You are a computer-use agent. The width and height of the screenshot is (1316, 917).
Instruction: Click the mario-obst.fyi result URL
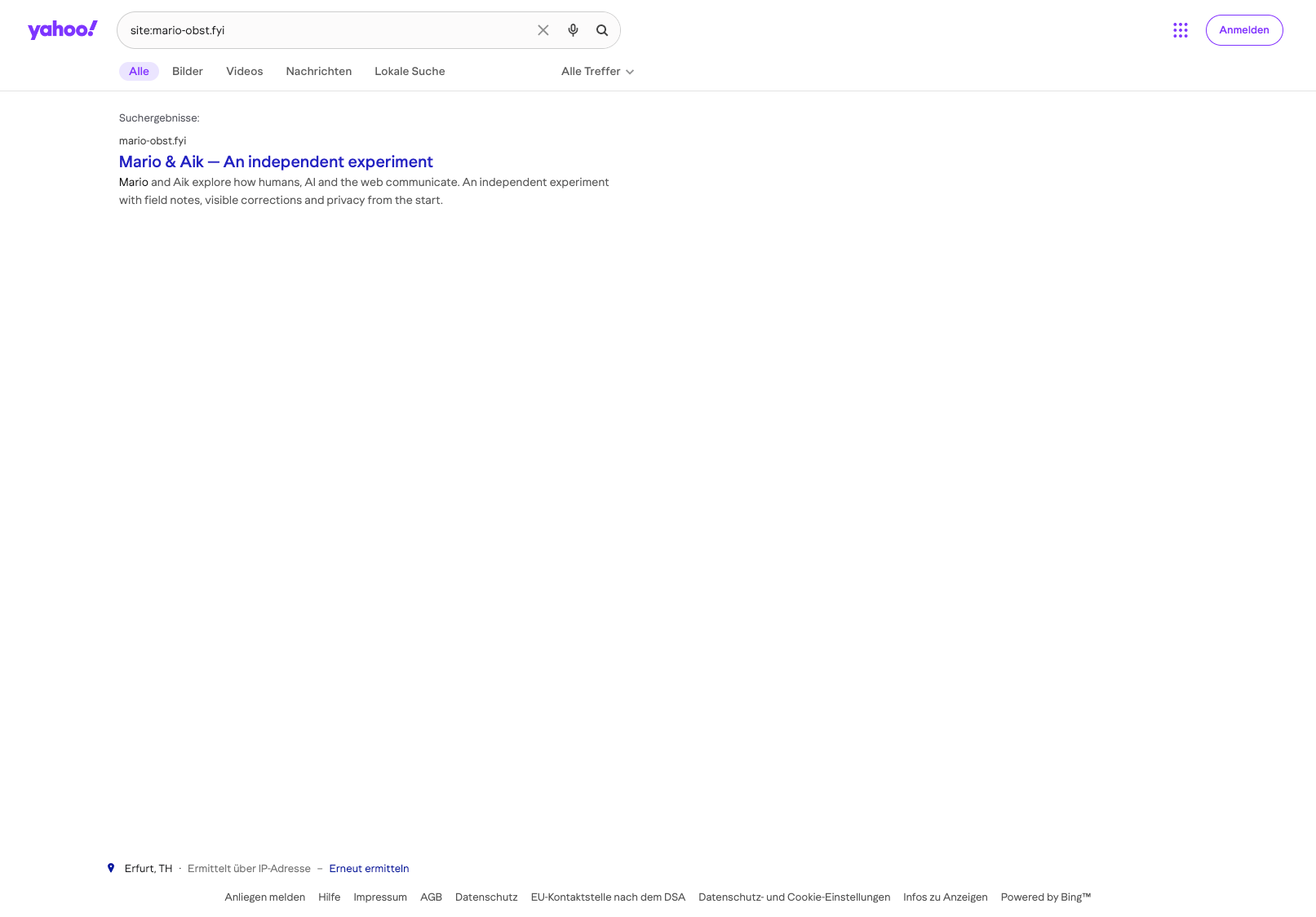pyautogui.click(x=153, y=140)
